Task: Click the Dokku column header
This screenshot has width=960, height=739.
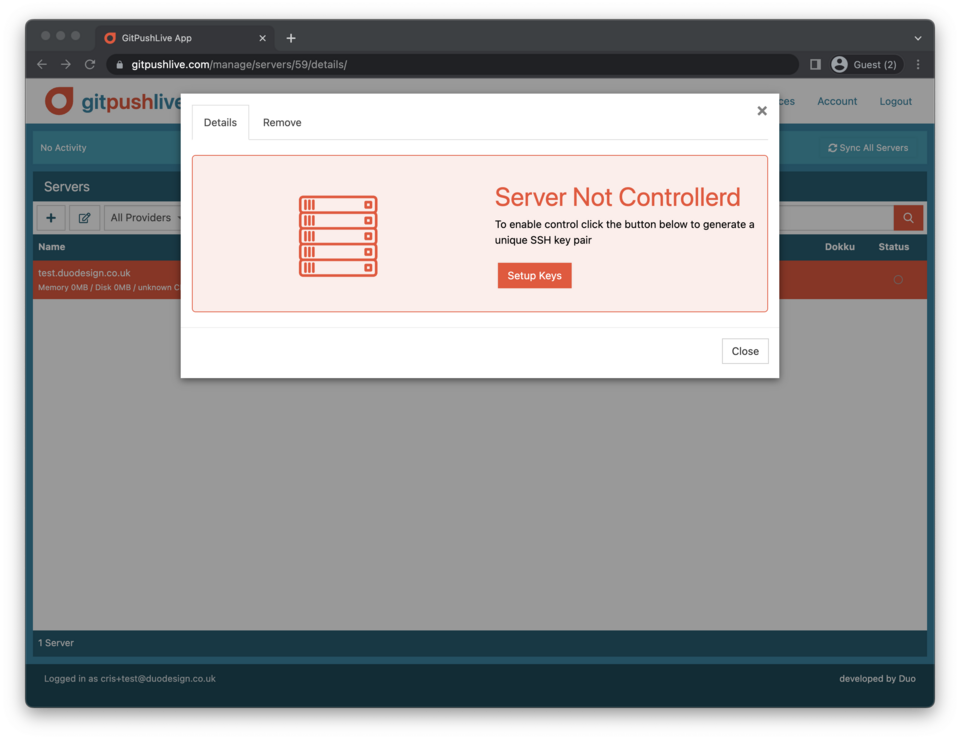Action: coord(839,247)
